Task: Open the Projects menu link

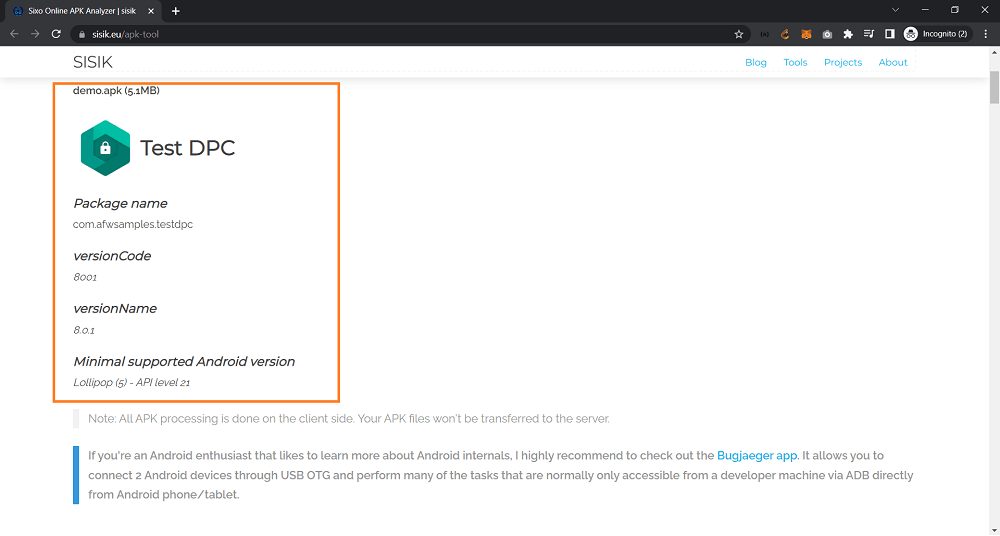Action: [842, 63]
